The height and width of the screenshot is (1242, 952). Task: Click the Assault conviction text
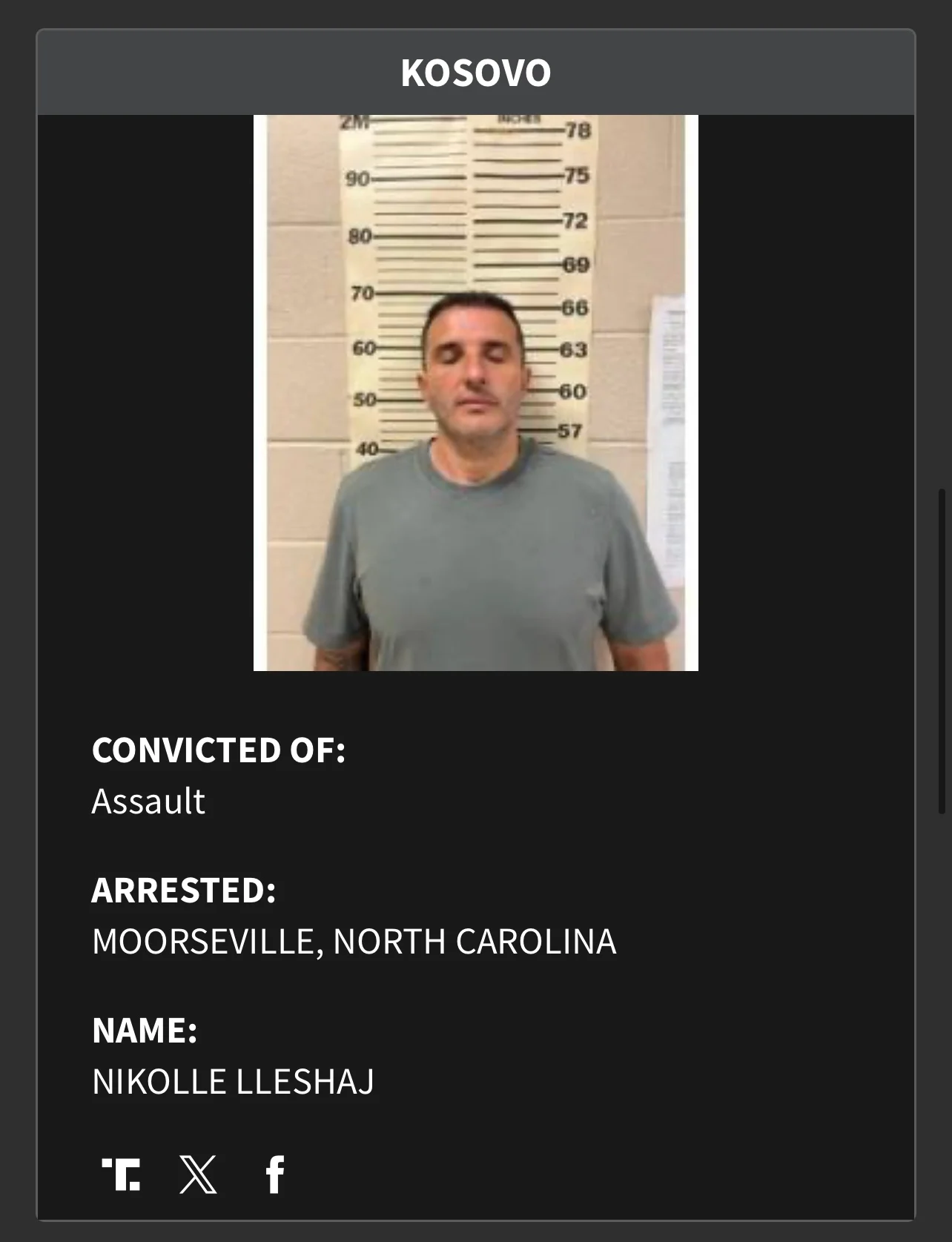(x=148, y=802)
